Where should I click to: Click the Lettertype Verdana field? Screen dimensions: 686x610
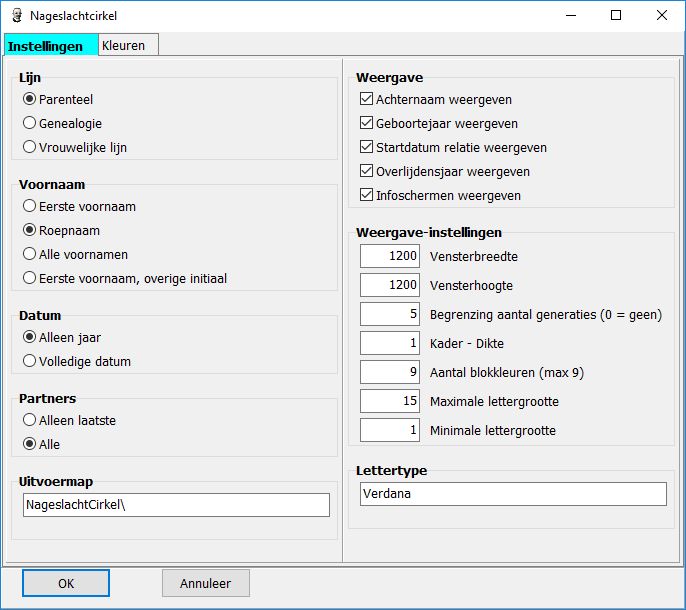pos(512,494)
